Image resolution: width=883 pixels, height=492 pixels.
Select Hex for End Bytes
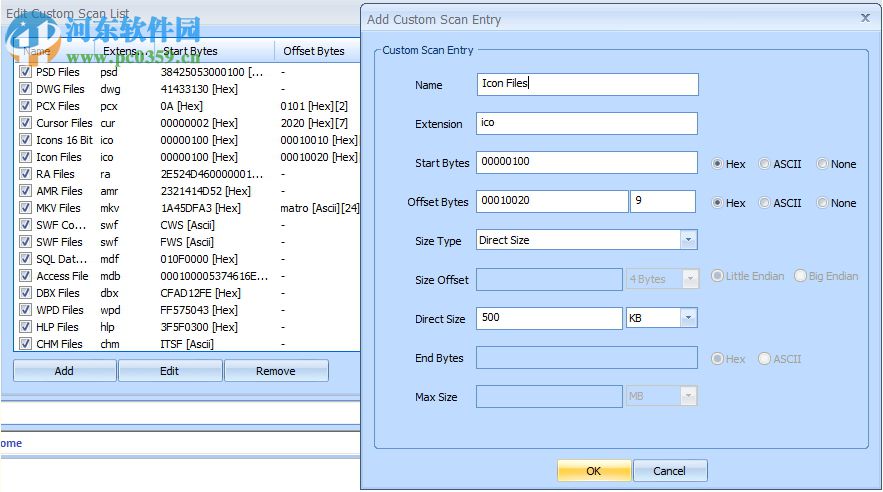[717, 359]
